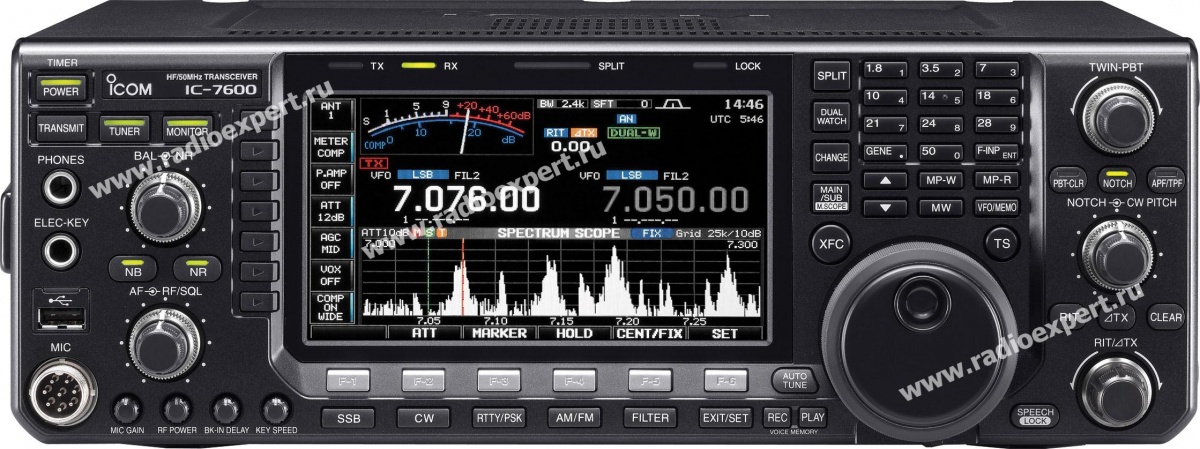Image resolution: width=1200 pixels, height=449 pixels.
Task: Open the FILTER selection
Action: point(650,418)
